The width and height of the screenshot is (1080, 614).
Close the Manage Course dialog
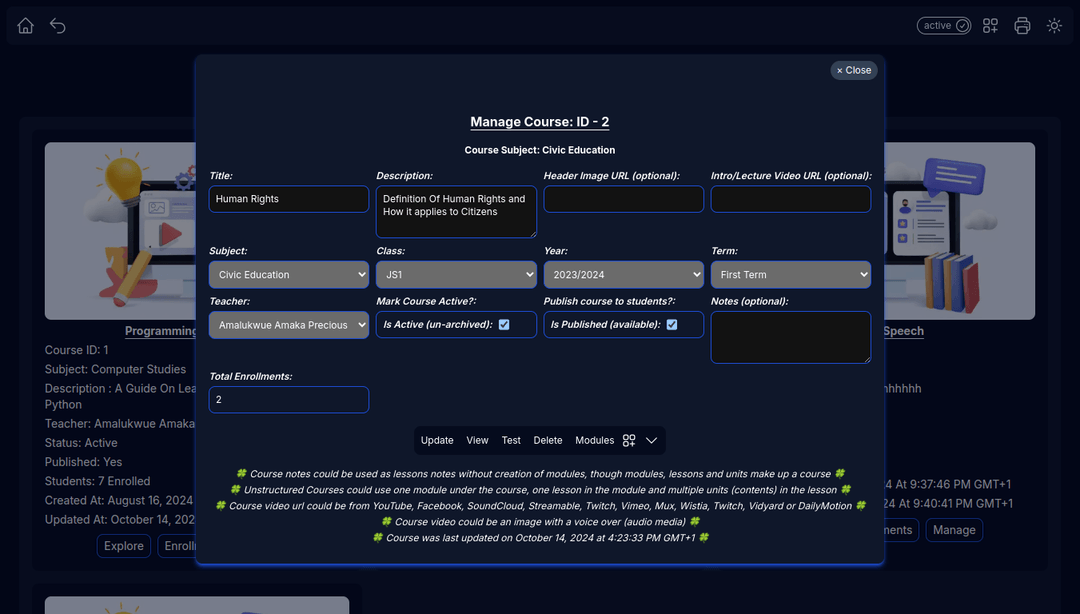tap(854, 70)
